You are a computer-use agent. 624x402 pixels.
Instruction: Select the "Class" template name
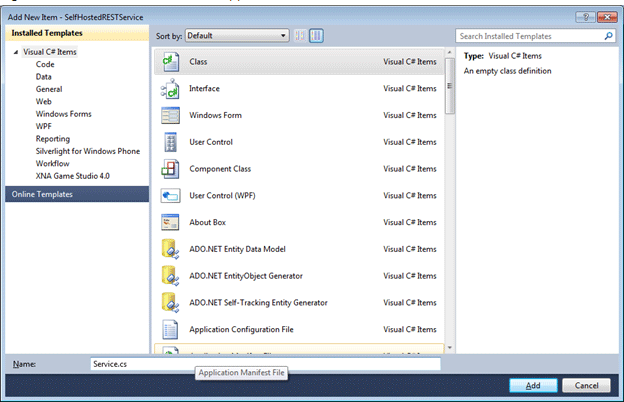coord(198,62)
